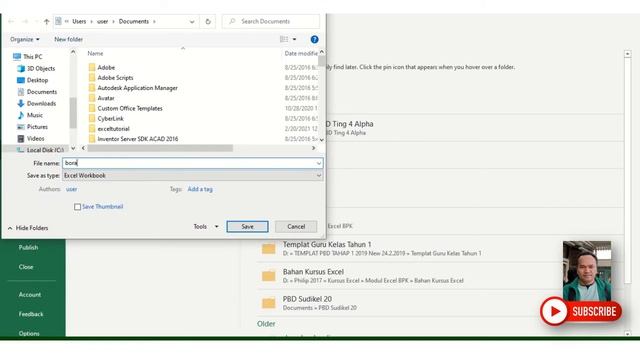Click navigation pane scrollbar down arrow
This screenshot has height=360, width=640.
73,148
